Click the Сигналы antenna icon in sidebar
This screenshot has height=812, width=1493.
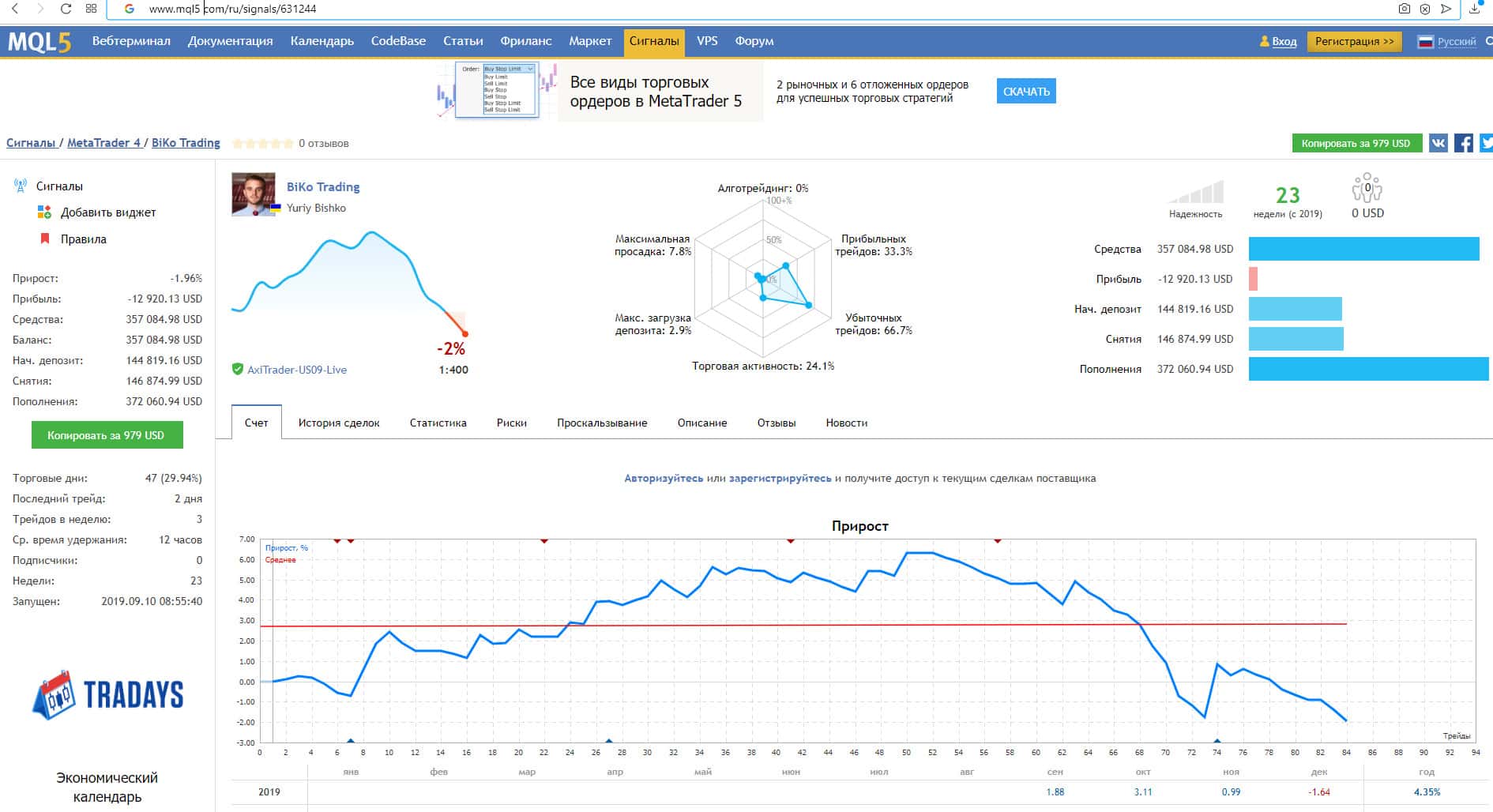21,186
